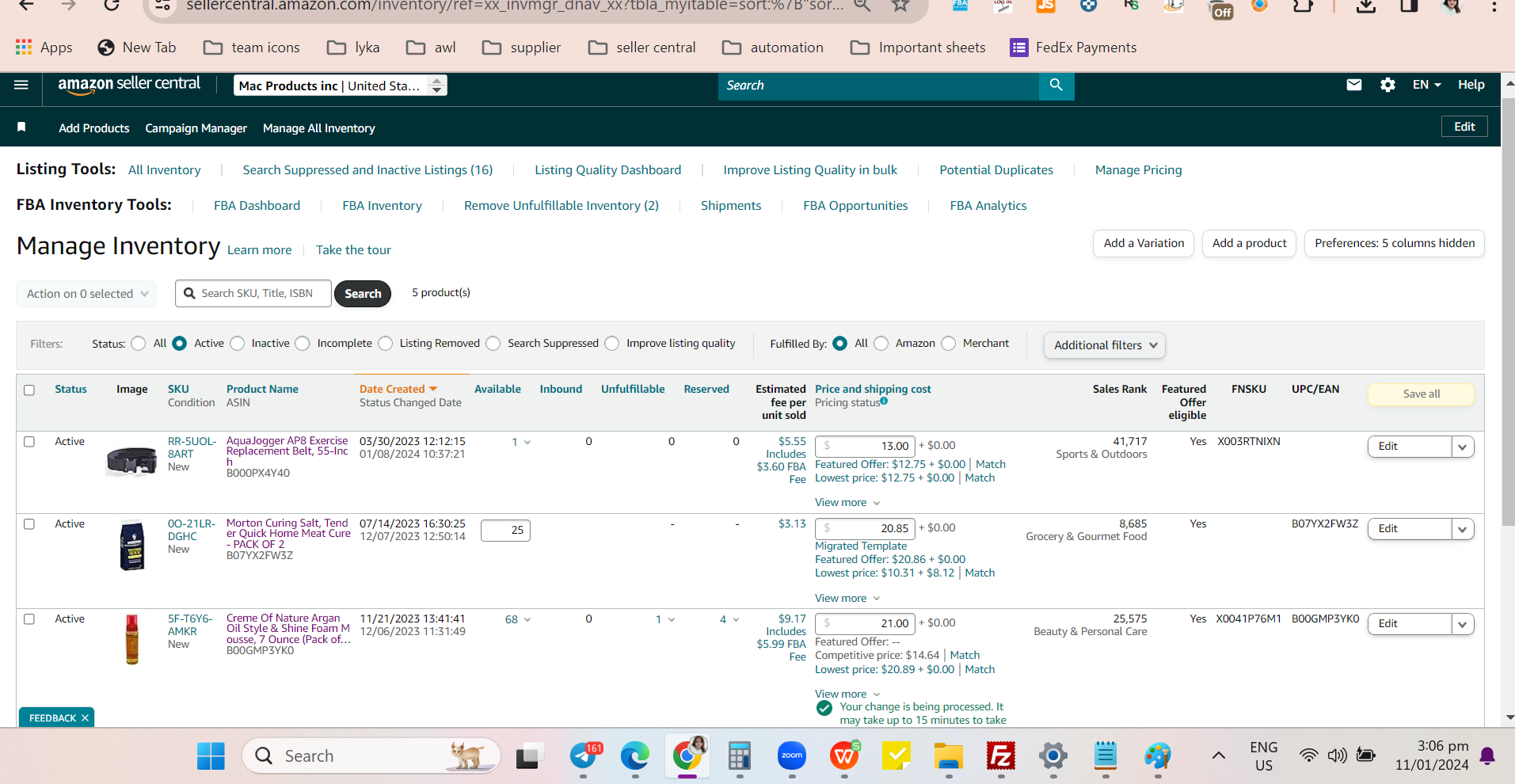
Task: Click the Morton Salt available quantity field
Action: point(505,530)
